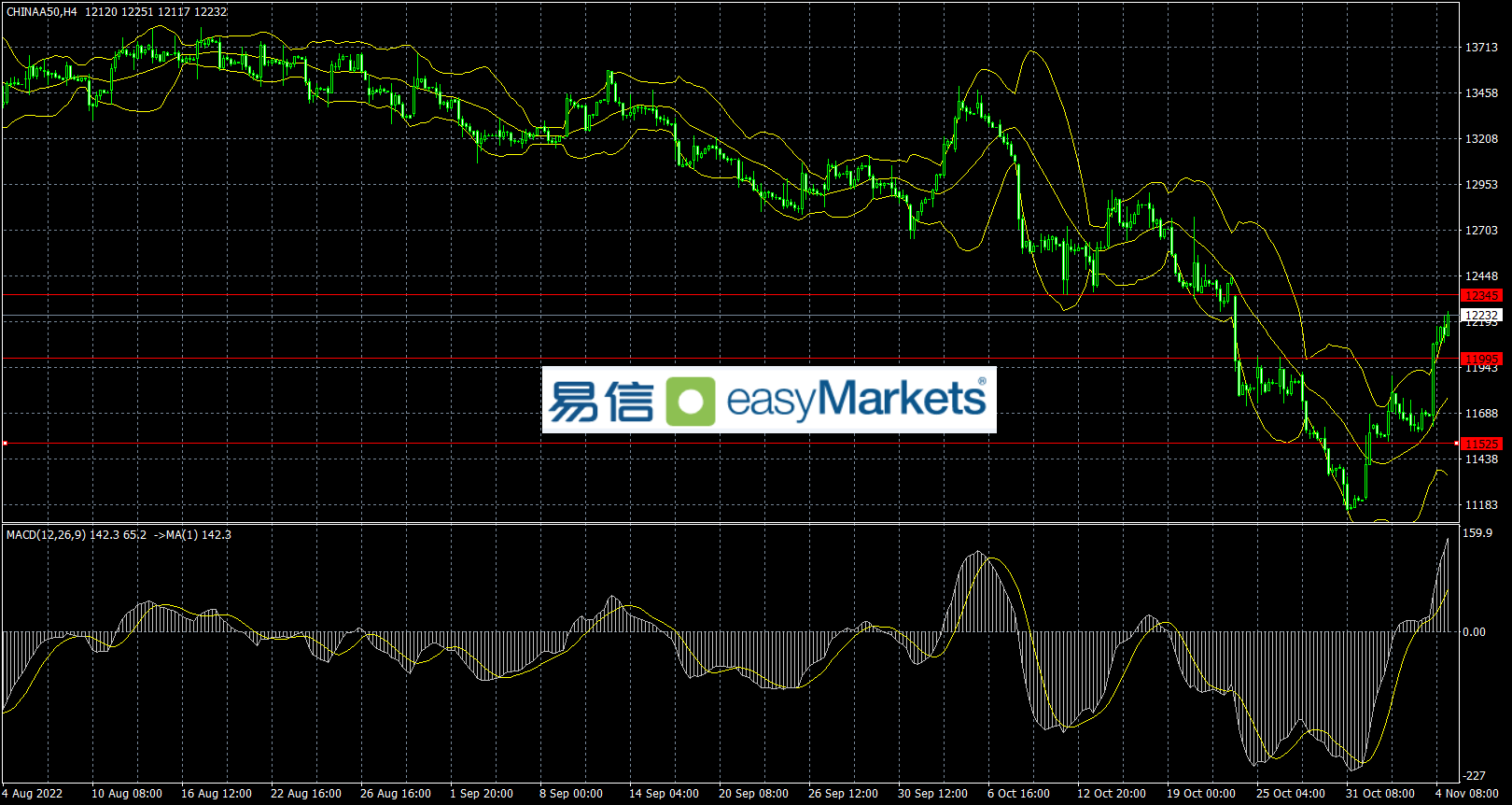Click the 11688 price axis label
Image resolution: width=1512 pixels, height=805 pixels.
(x=1481, y=414)
